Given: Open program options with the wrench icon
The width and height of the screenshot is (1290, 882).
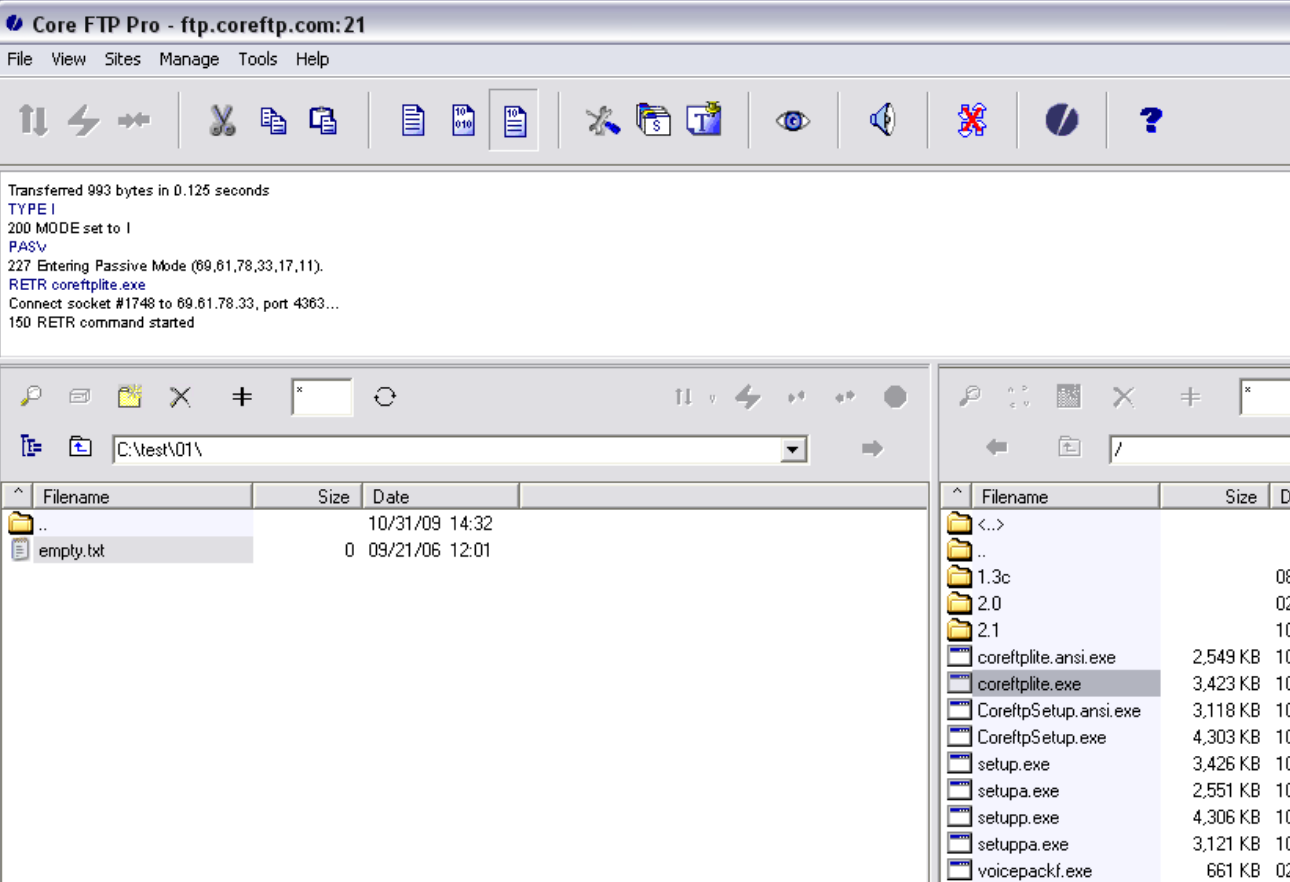Looking at the screenshot, I should [601, 119].
